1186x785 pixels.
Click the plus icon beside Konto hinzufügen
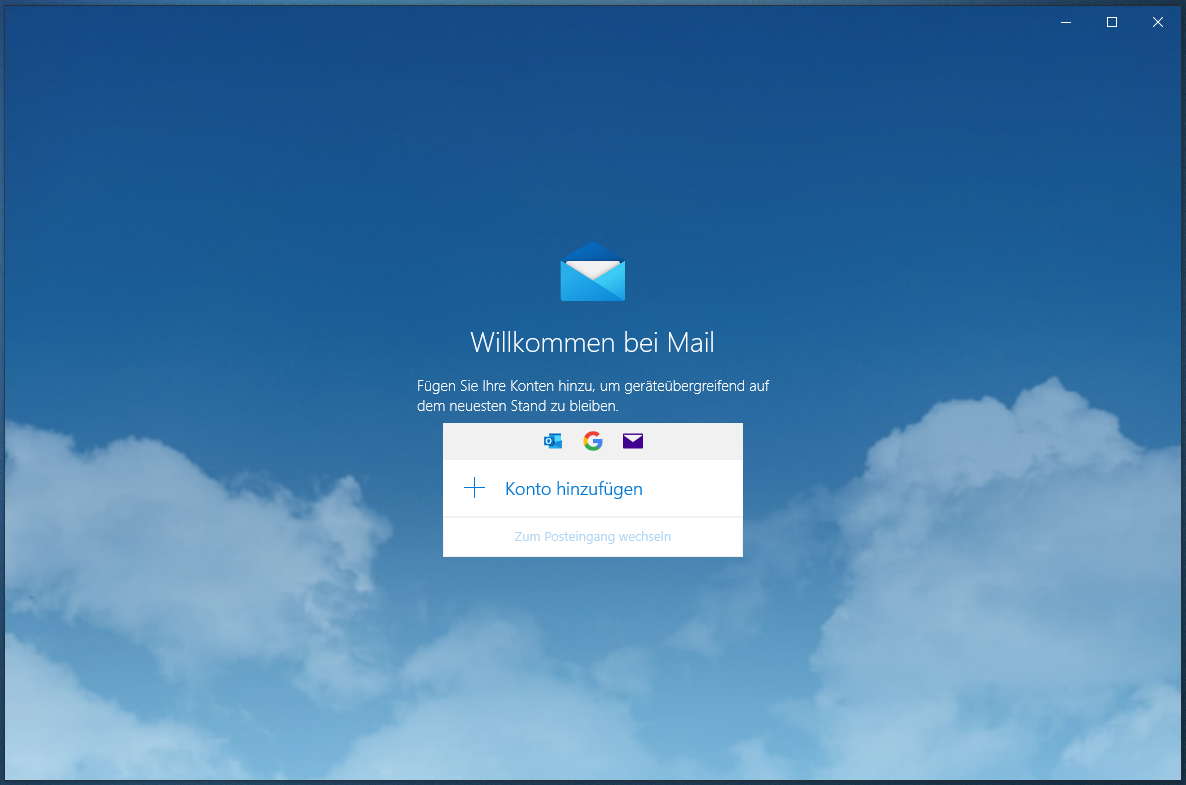tap(475, 488)
